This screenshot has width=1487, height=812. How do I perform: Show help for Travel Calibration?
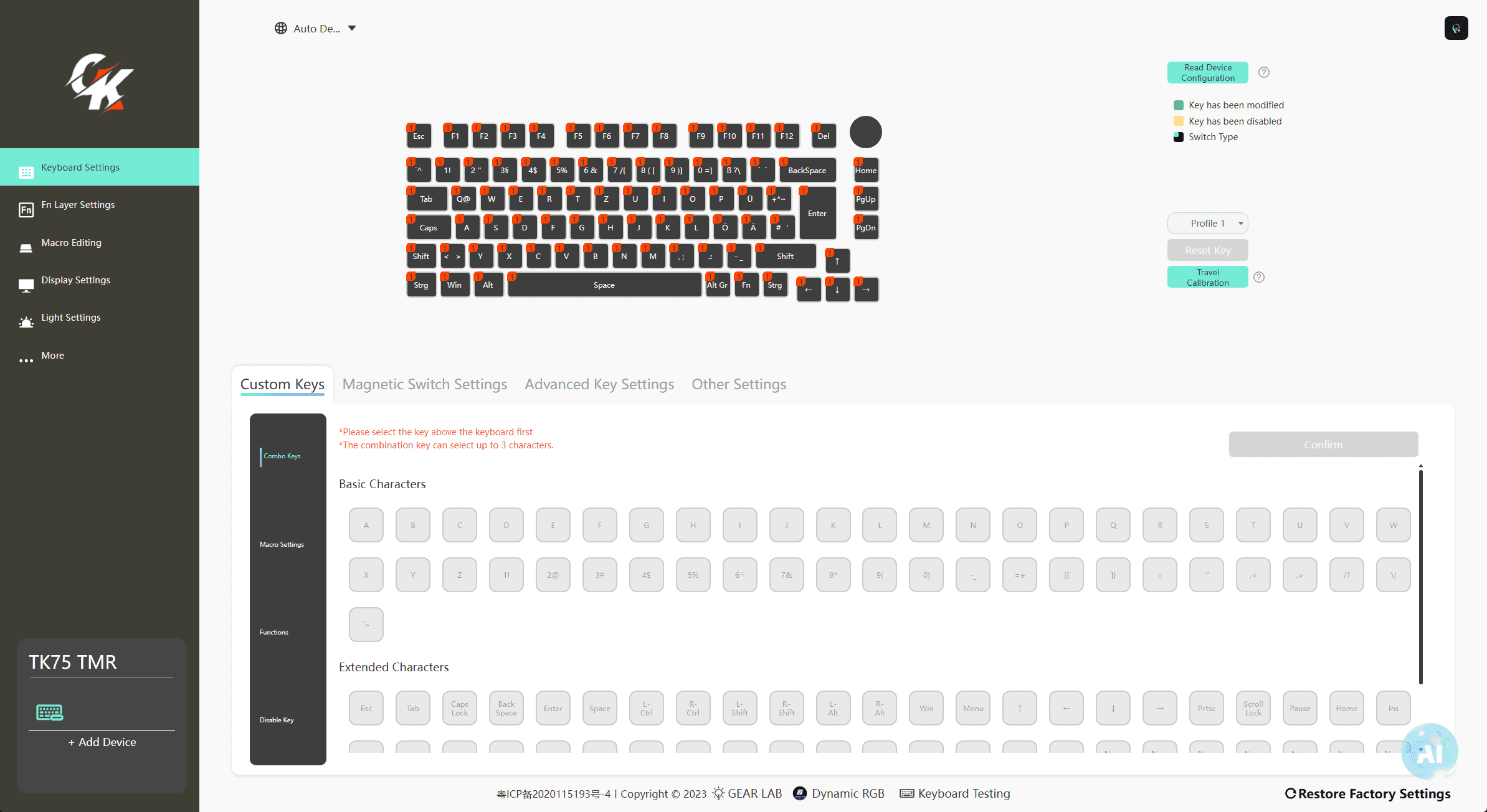(1259, 277)
